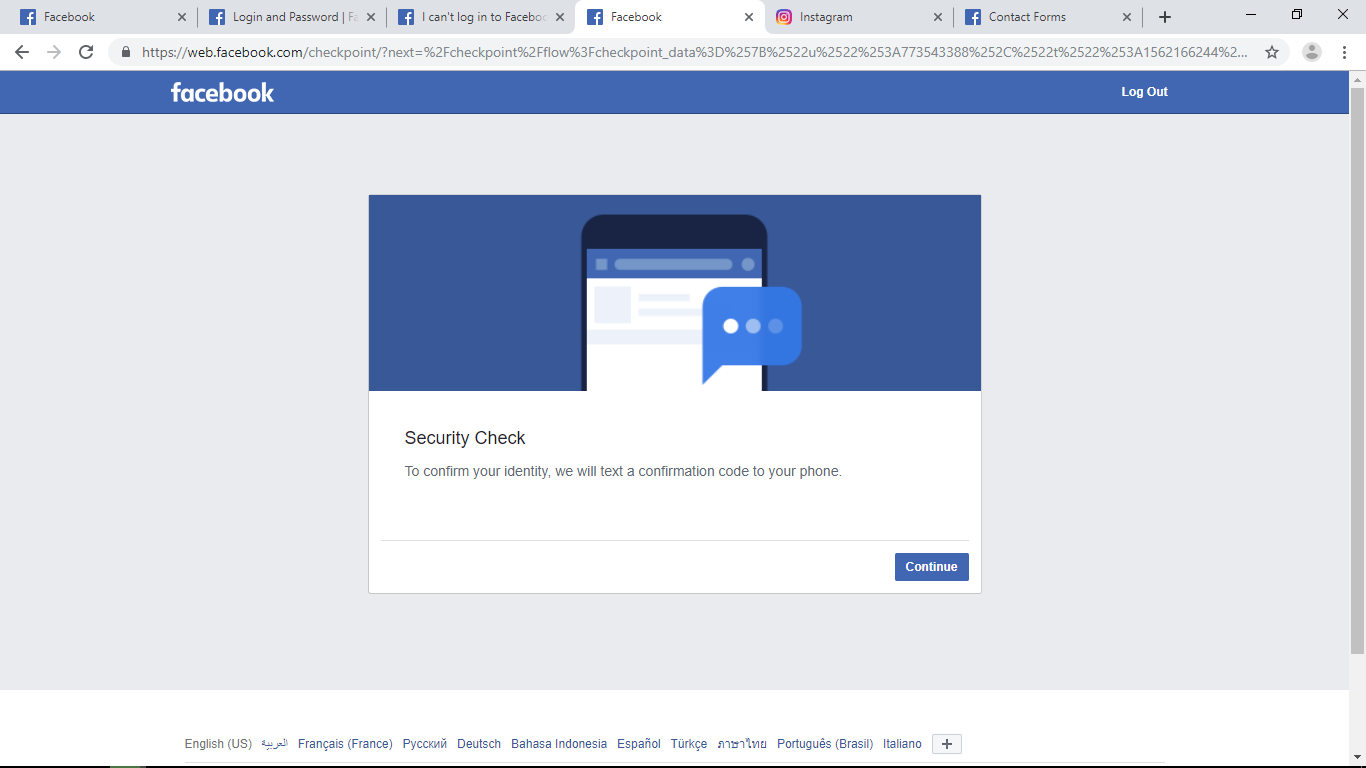Image resolution: width=1366 pixels, height=768 pixels.
Task: Select Français (France) language
Action: point(345,744)
